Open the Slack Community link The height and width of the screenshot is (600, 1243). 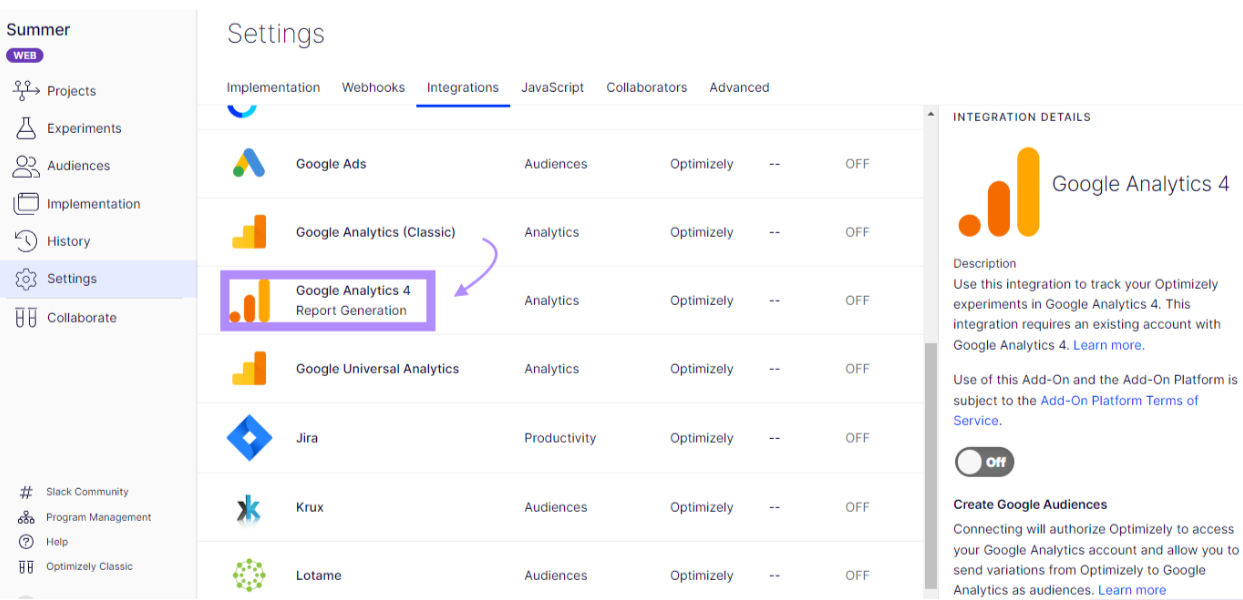87,492
